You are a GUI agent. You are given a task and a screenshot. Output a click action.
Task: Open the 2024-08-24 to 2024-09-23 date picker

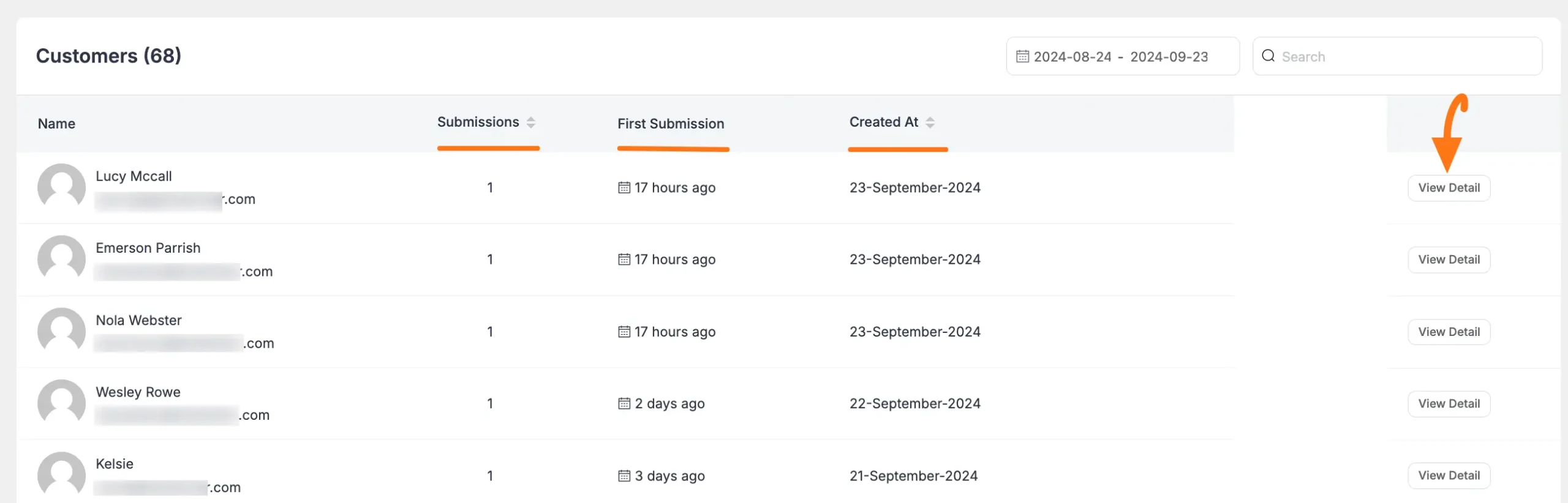click(1121, 56)
